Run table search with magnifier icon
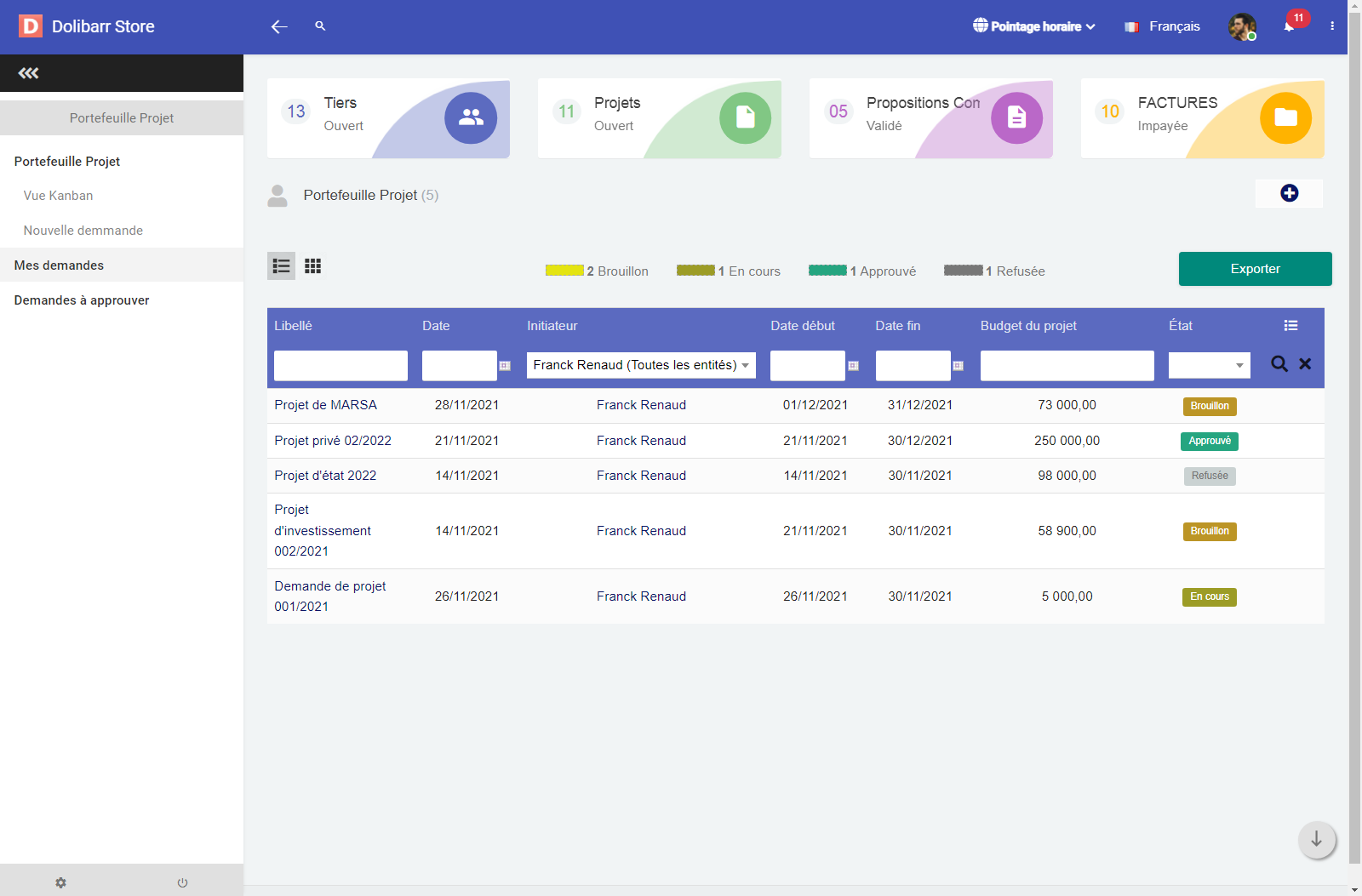This screenshot has height=896, width=1362. point(1279,364)
